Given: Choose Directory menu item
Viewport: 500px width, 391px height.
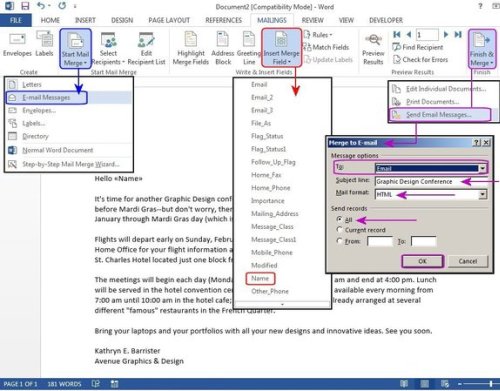Looking at the screenshot, I should coord(69,136).
